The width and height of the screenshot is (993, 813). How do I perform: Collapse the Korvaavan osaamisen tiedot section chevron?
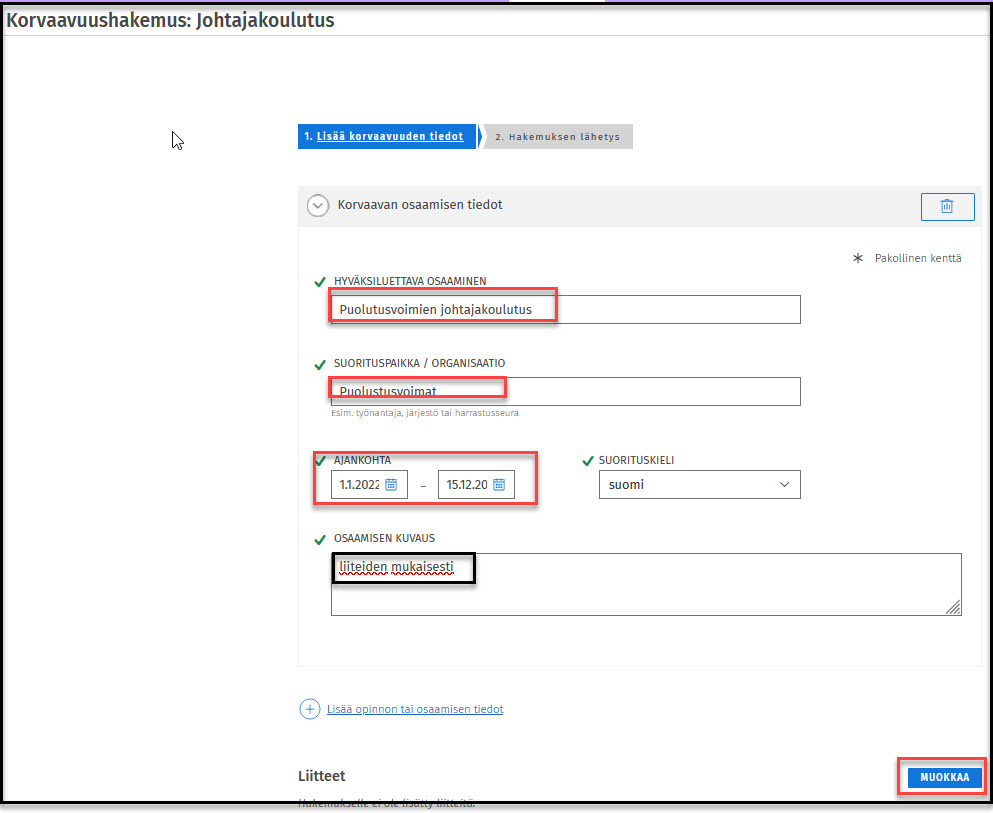(x=318, y=205)
